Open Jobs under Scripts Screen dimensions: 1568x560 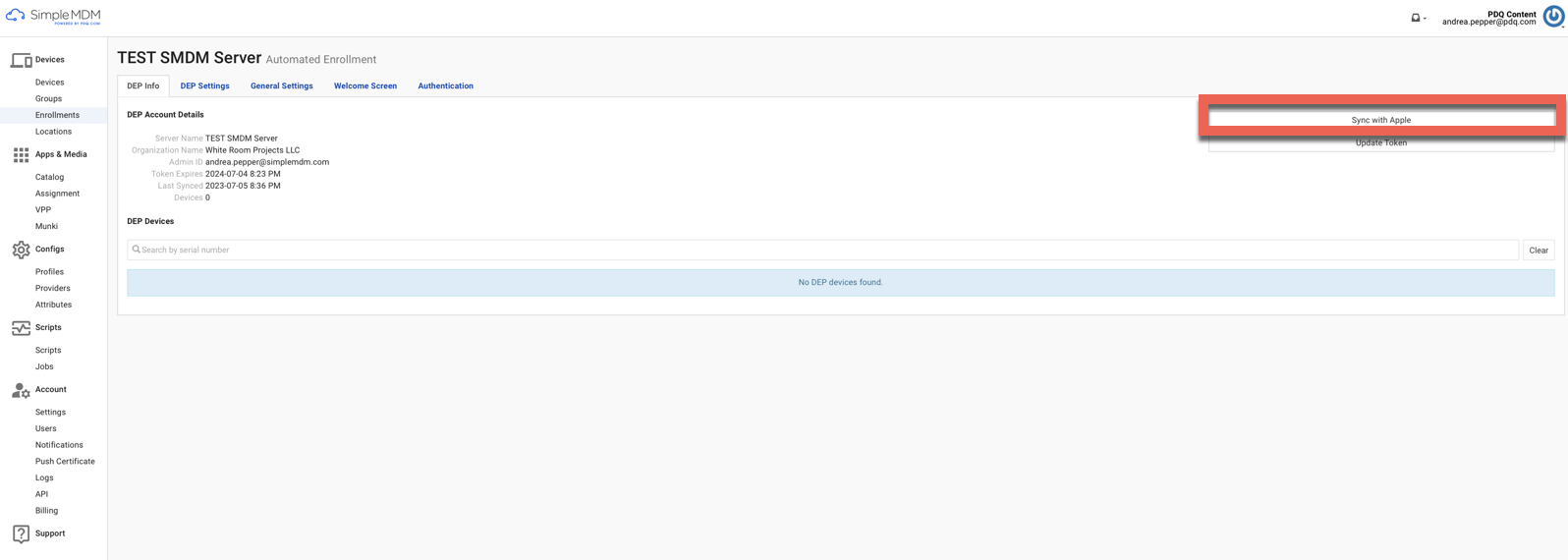click(44, 366)
